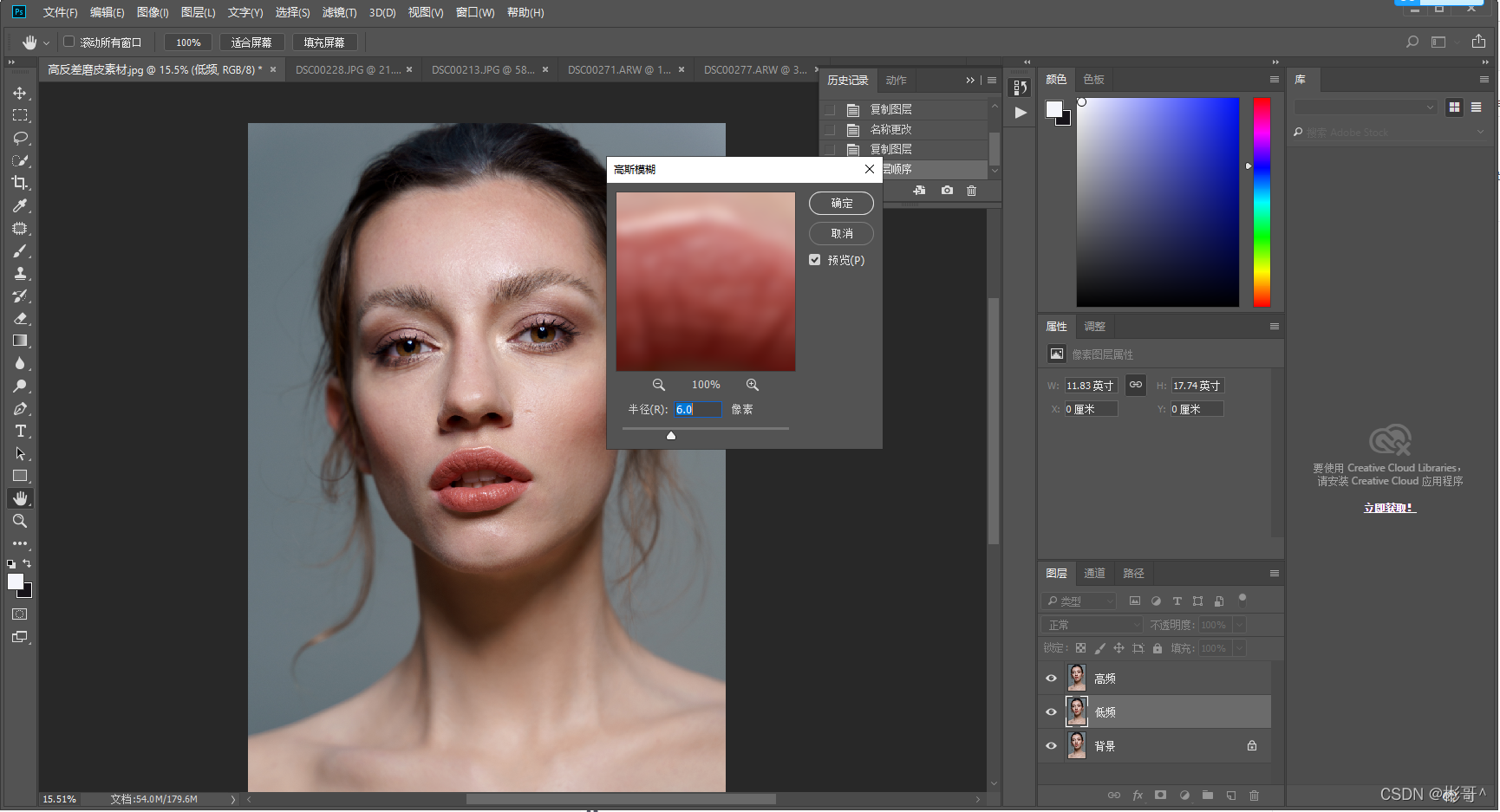Enable 滚动所有窗口 checkbox

click(69, 42)
